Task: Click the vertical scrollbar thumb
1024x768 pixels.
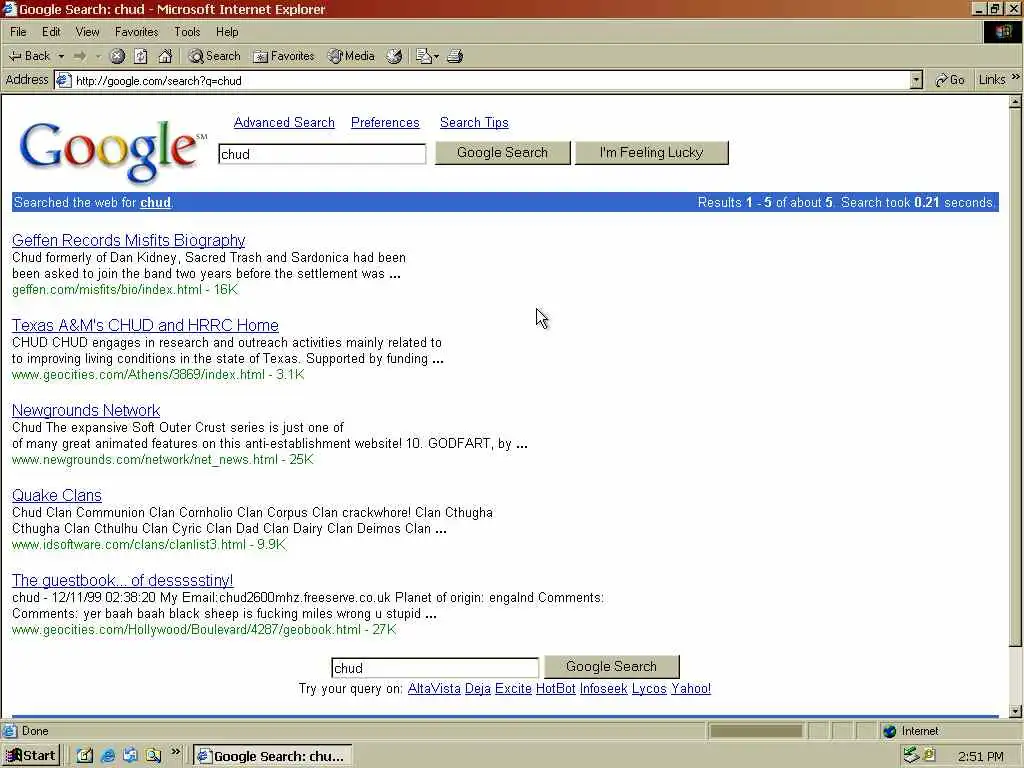Action: click(1016, 377)
